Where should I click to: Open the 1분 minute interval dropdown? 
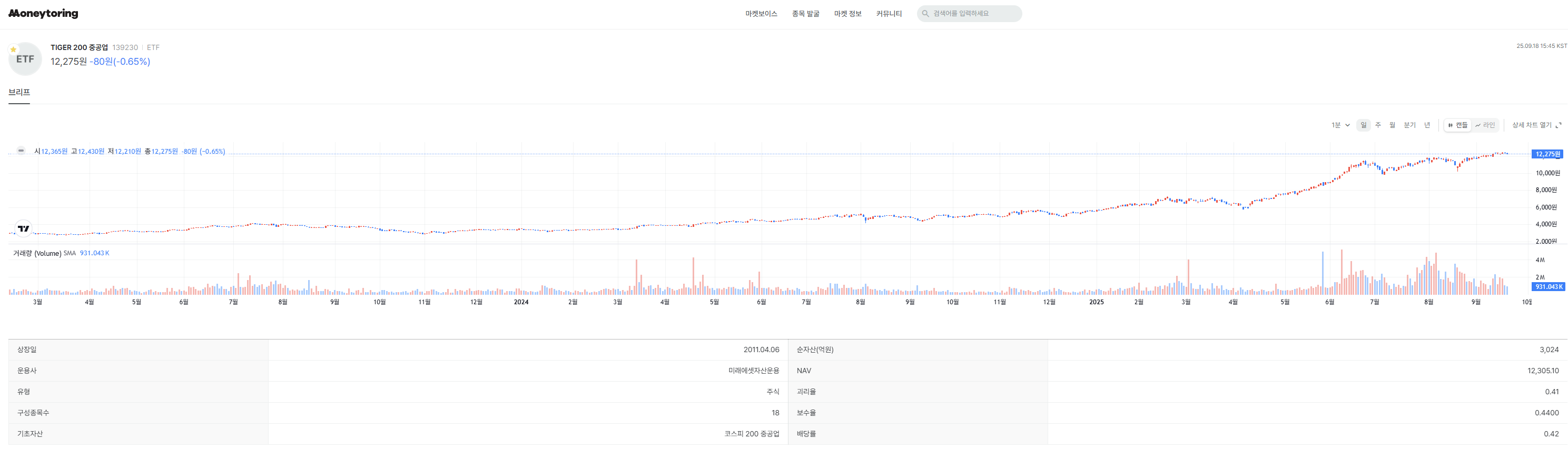1340,125
